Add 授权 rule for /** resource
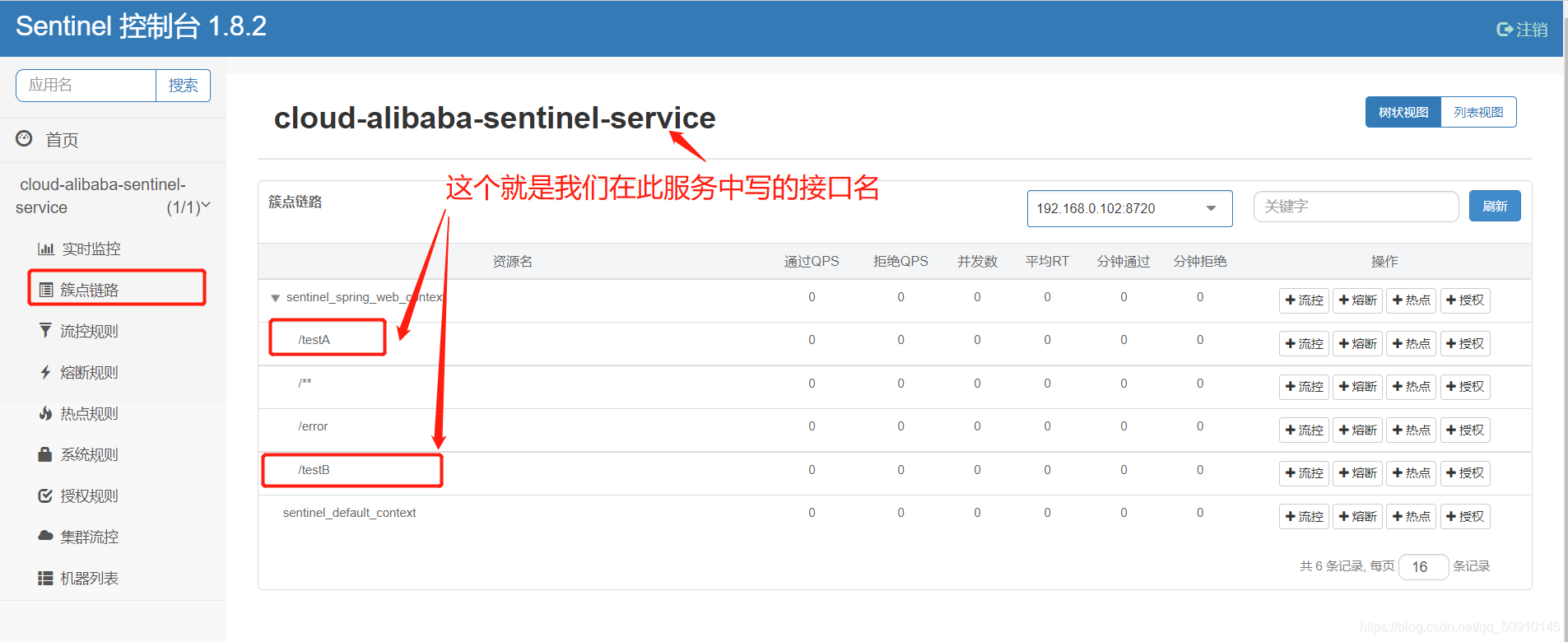 pos(1465,386)
